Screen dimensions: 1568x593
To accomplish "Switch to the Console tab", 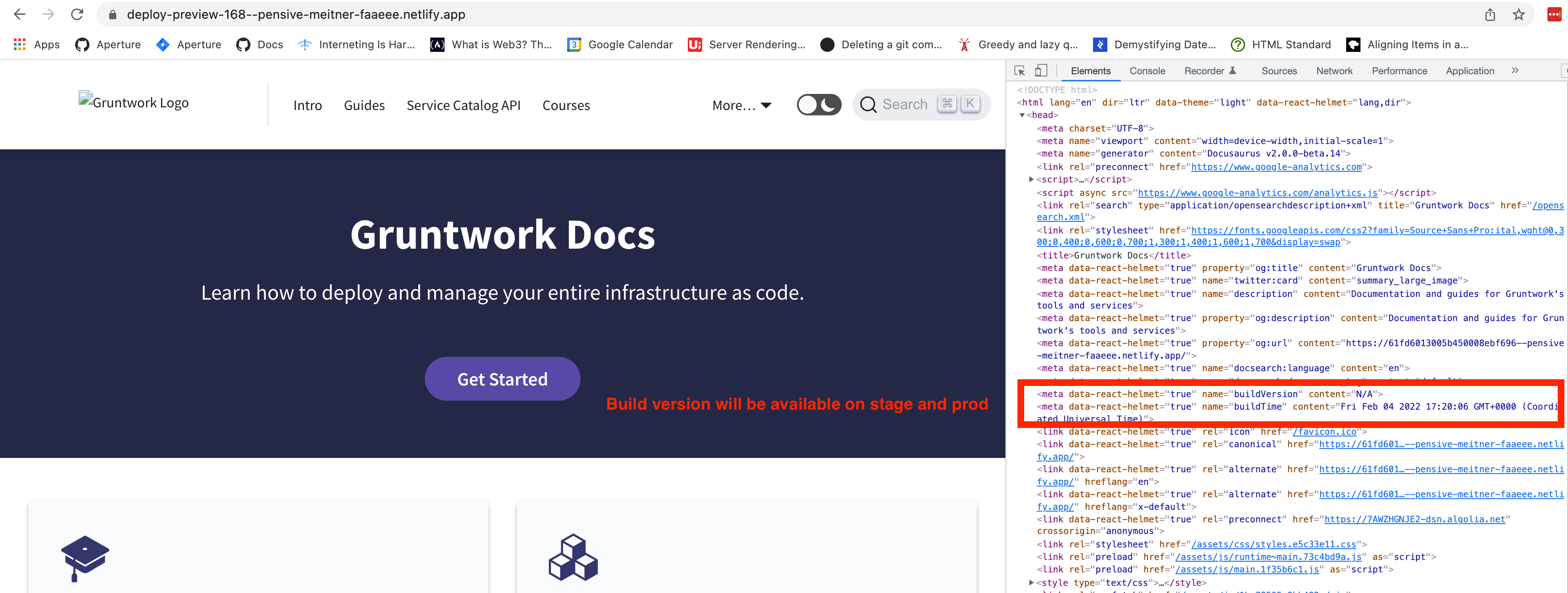I will coord(1147,71).
